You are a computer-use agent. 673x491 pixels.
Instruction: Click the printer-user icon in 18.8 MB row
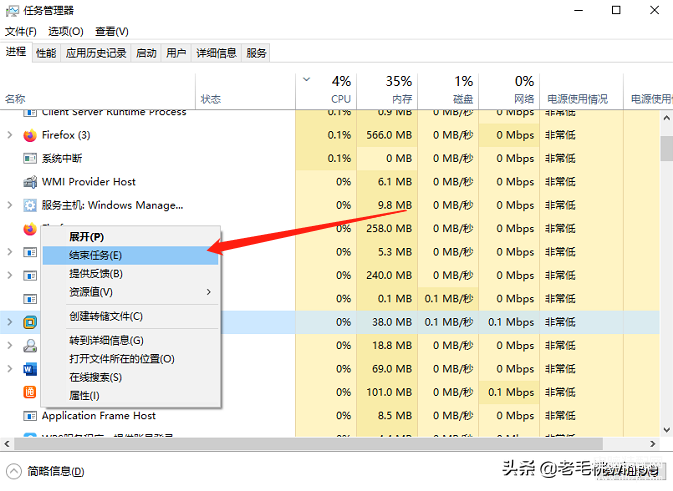coord(30,345)
